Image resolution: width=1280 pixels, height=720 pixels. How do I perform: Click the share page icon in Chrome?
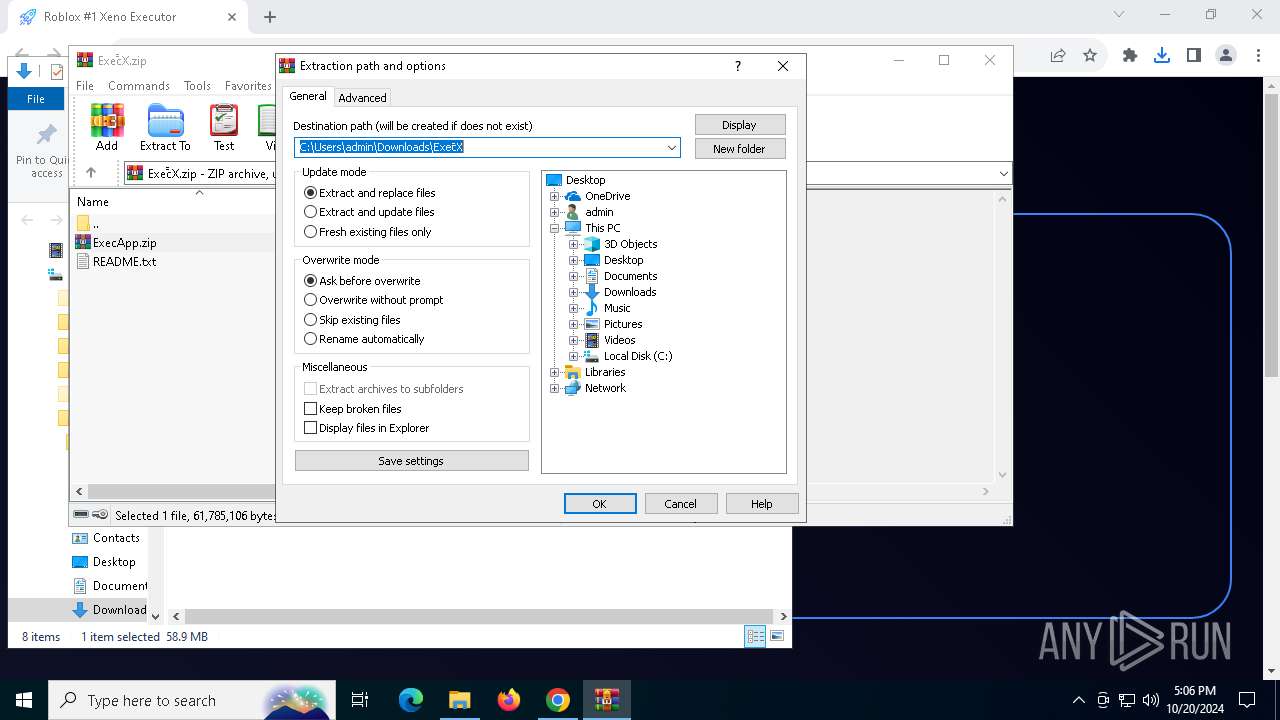(x=1058, y=56)
